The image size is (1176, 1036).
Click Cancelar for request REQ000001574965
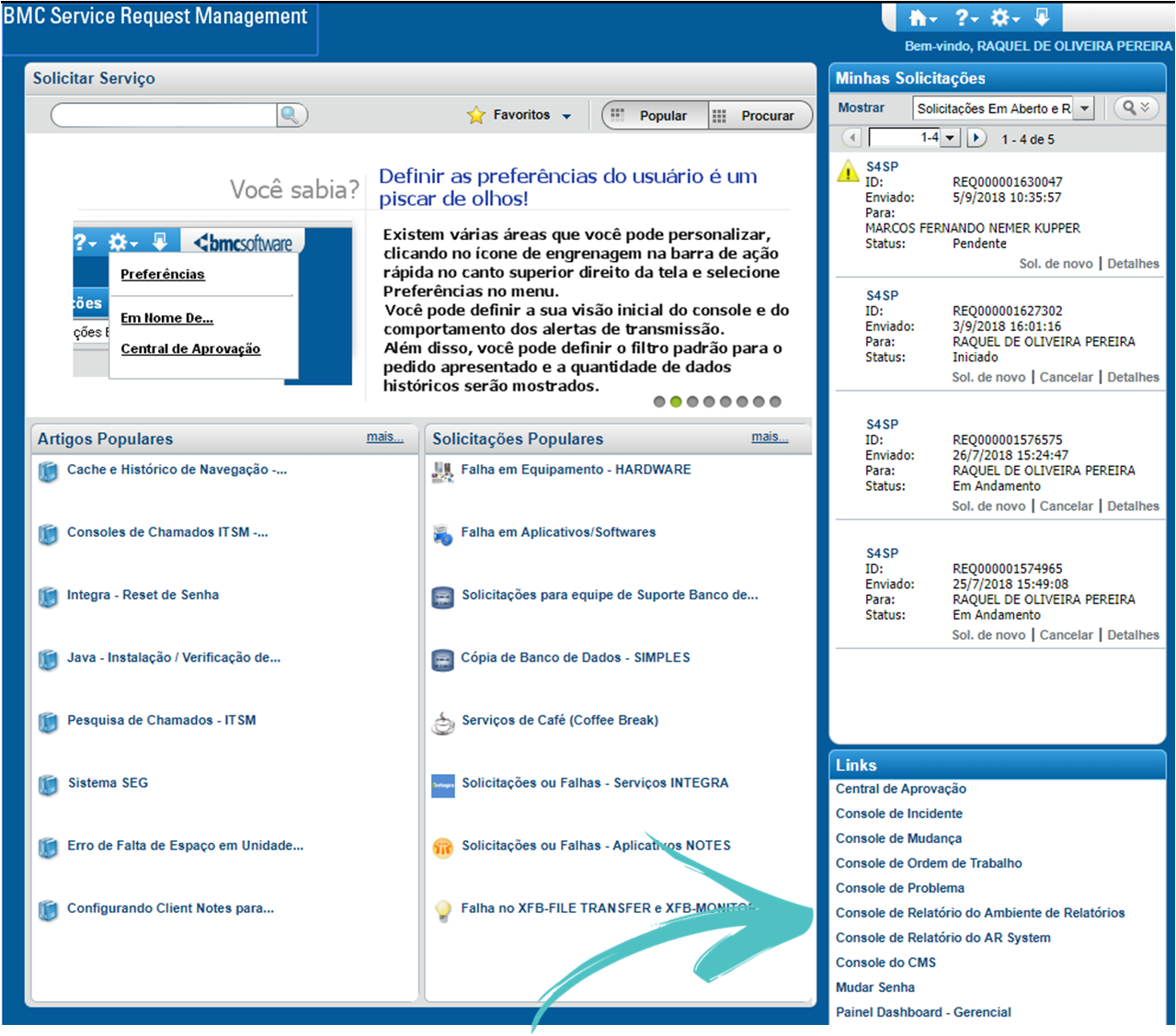[1067, 634]
